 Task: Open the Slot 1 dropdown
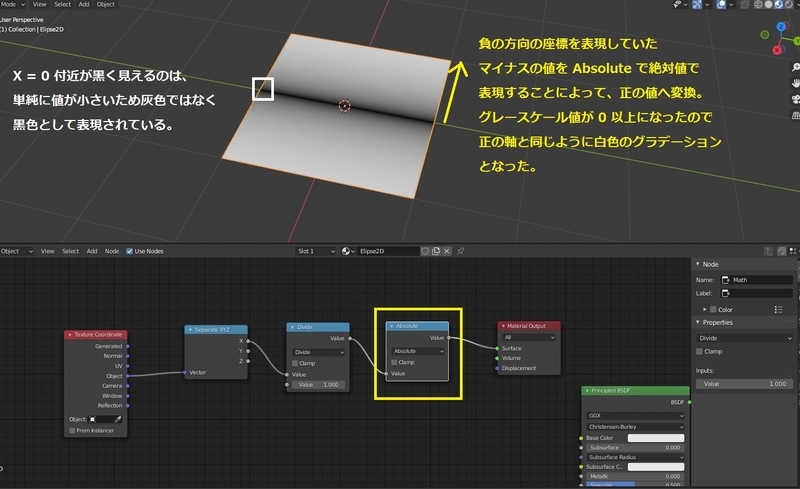coord(316,251)
